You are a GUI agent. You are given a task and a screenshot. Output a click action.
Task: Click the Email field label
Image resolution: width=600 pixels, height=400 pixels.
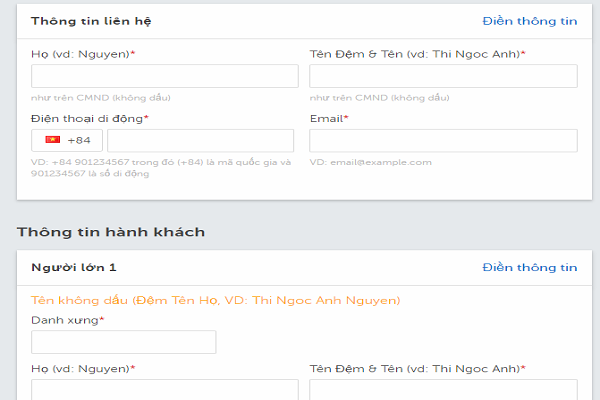click(x=329, y=118)
